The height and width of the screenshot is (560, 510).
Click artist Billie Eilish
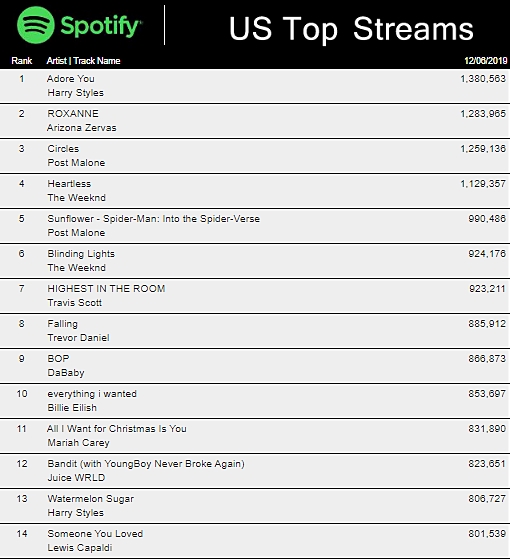click(x=72, y=408)
